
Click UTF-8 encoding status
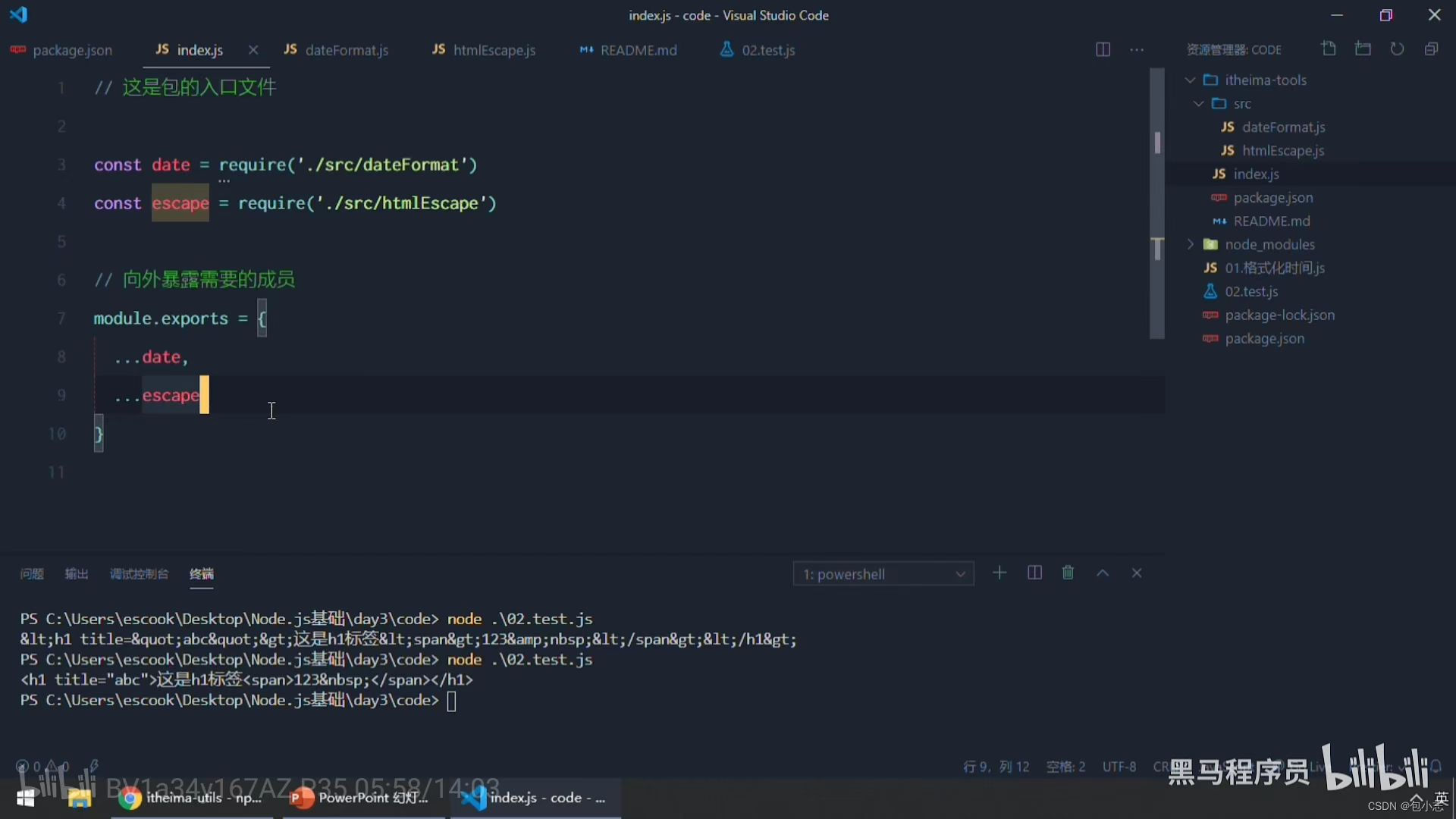coord(1119,767)
